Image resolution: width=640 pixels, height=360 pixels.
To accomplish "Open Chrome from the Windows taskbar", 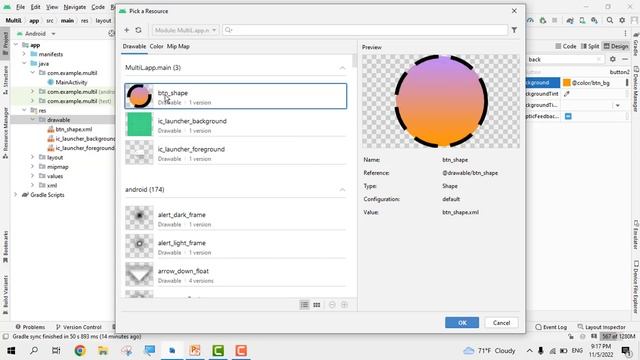I will tap(80, 350).
